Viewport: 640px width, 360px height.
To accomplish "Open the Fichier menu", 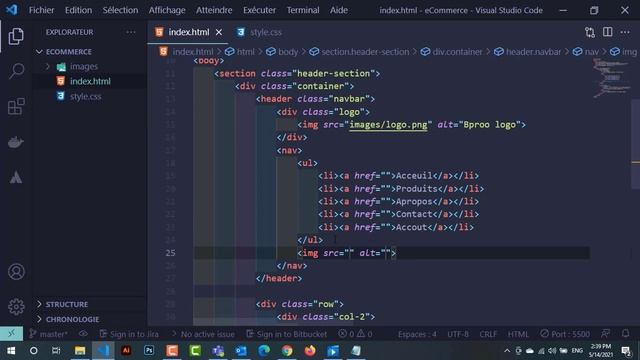I will pos(41,10).
